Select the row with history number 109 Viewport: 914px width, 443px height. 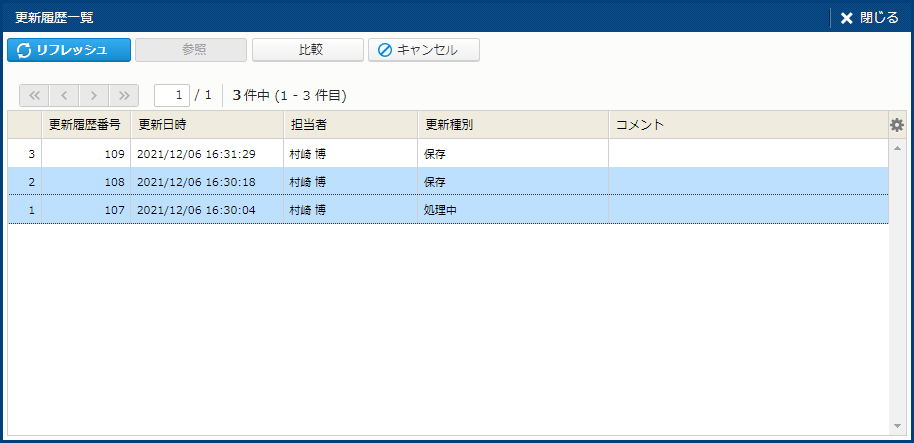pos(448,154)
